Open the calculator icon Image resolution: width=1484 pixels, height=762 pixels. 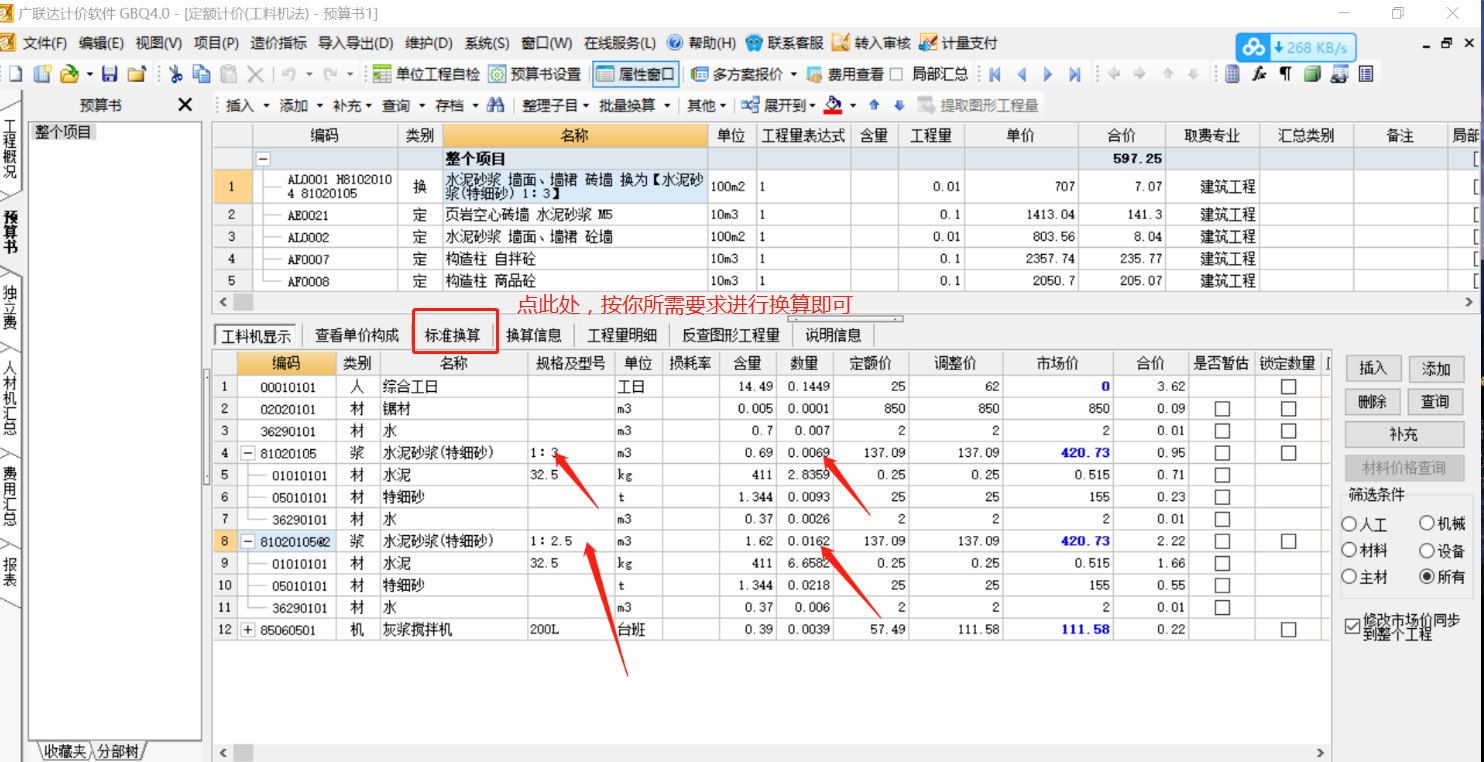[x=1233, y=74]
